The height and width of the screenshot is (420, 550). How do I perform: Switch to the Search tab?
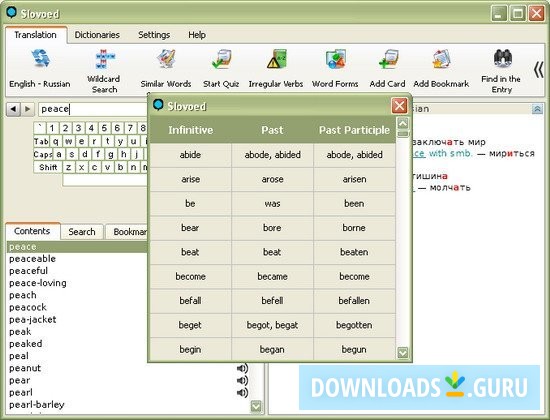tap(82, 232)
